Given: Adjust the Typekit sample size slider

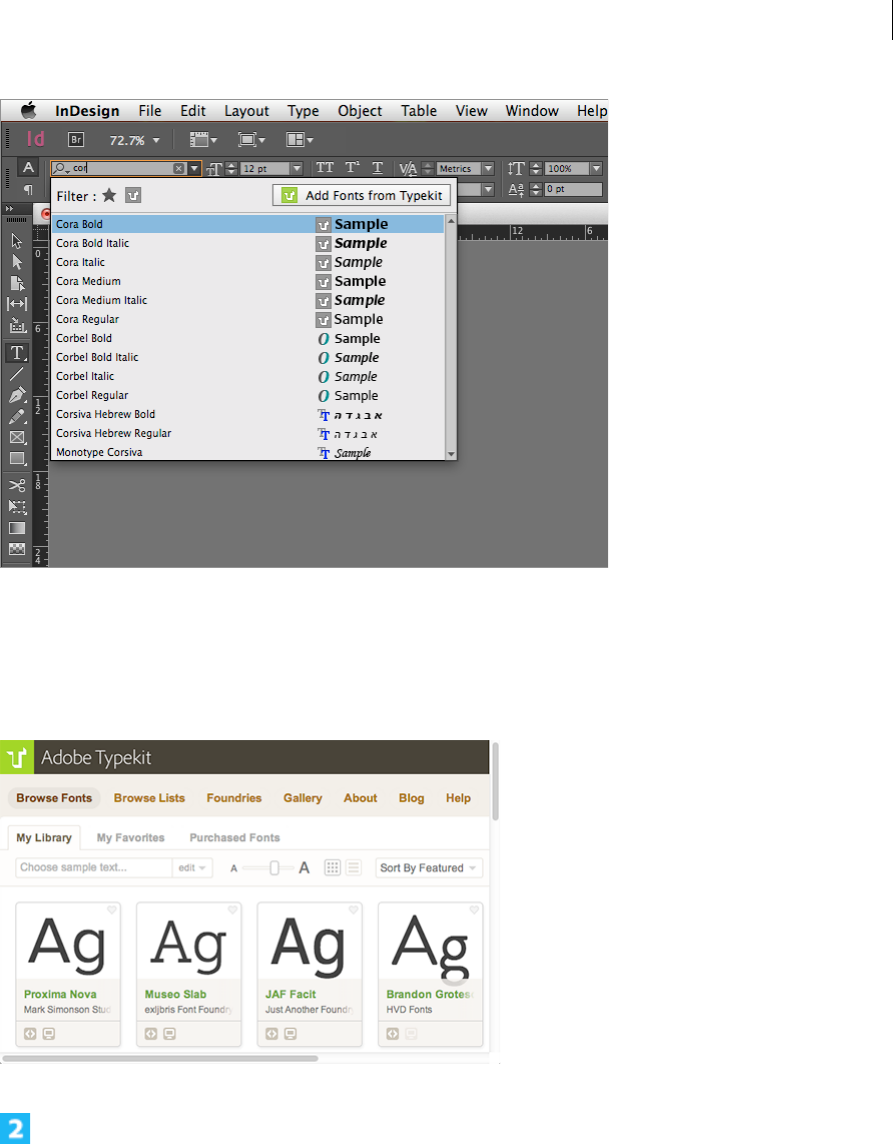Looking at the screenshot, I should [x=274, y=867].
